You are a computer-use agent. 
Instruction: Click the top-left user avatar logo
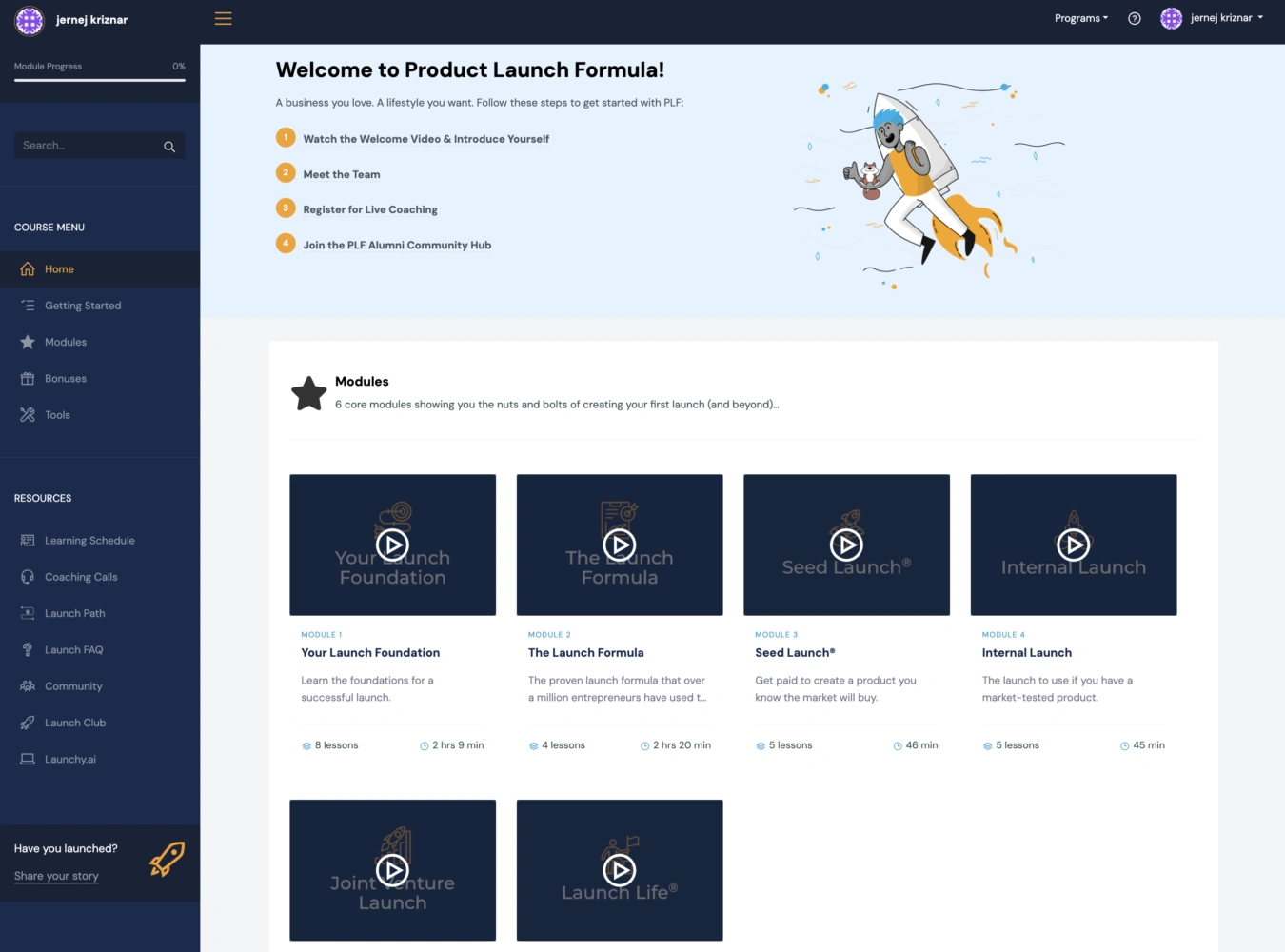(x=30, y=20)
